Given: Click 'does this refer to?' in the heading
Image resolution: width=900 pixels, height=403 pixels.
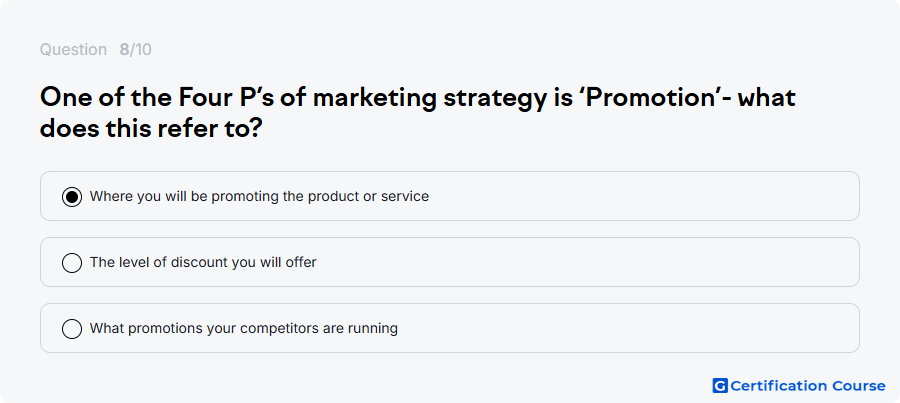Looking at the screenshot, I should [x=151, y=129].
